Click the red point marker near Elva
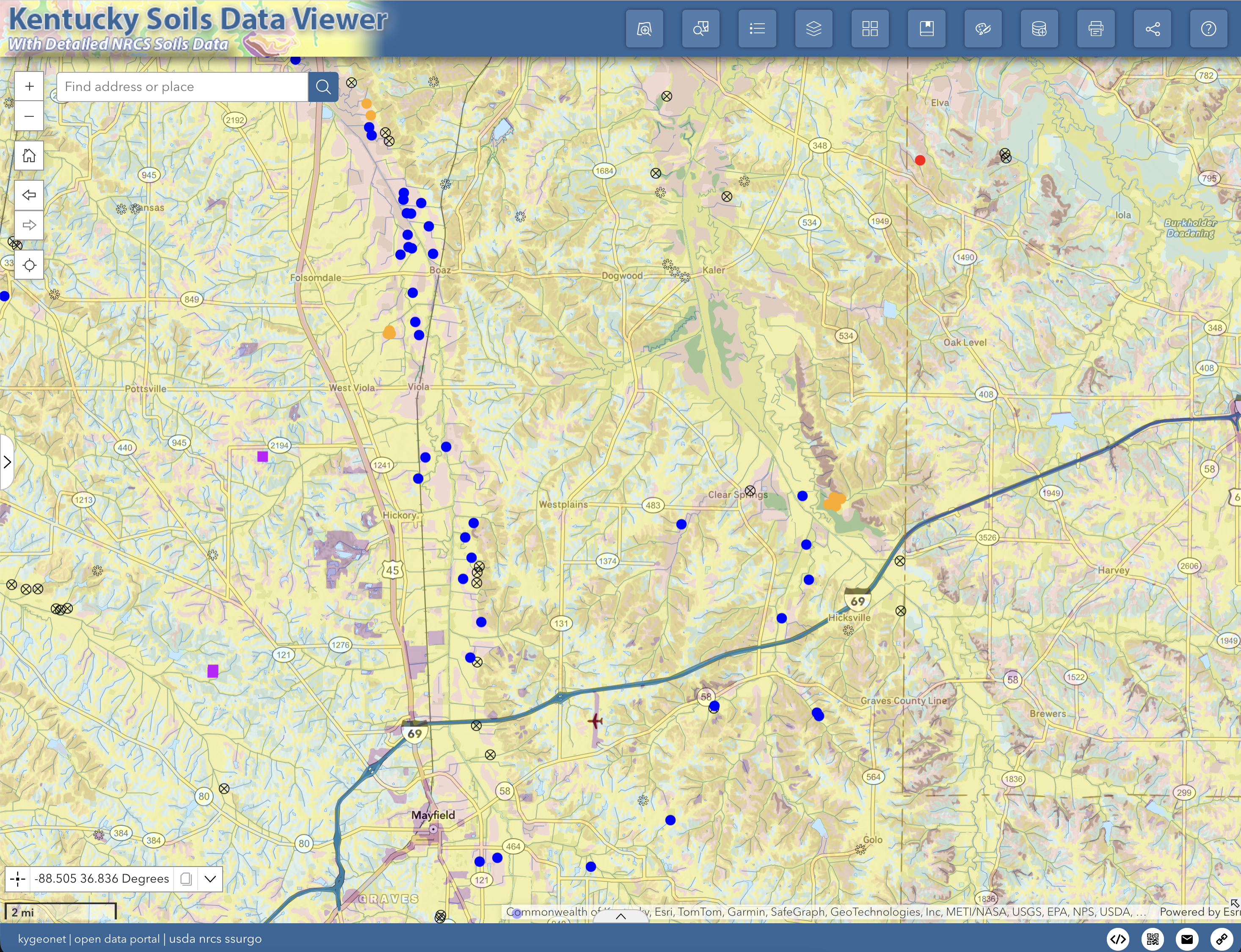Image resolution: width=1241 pixels, height=952 pixels. 920,160
